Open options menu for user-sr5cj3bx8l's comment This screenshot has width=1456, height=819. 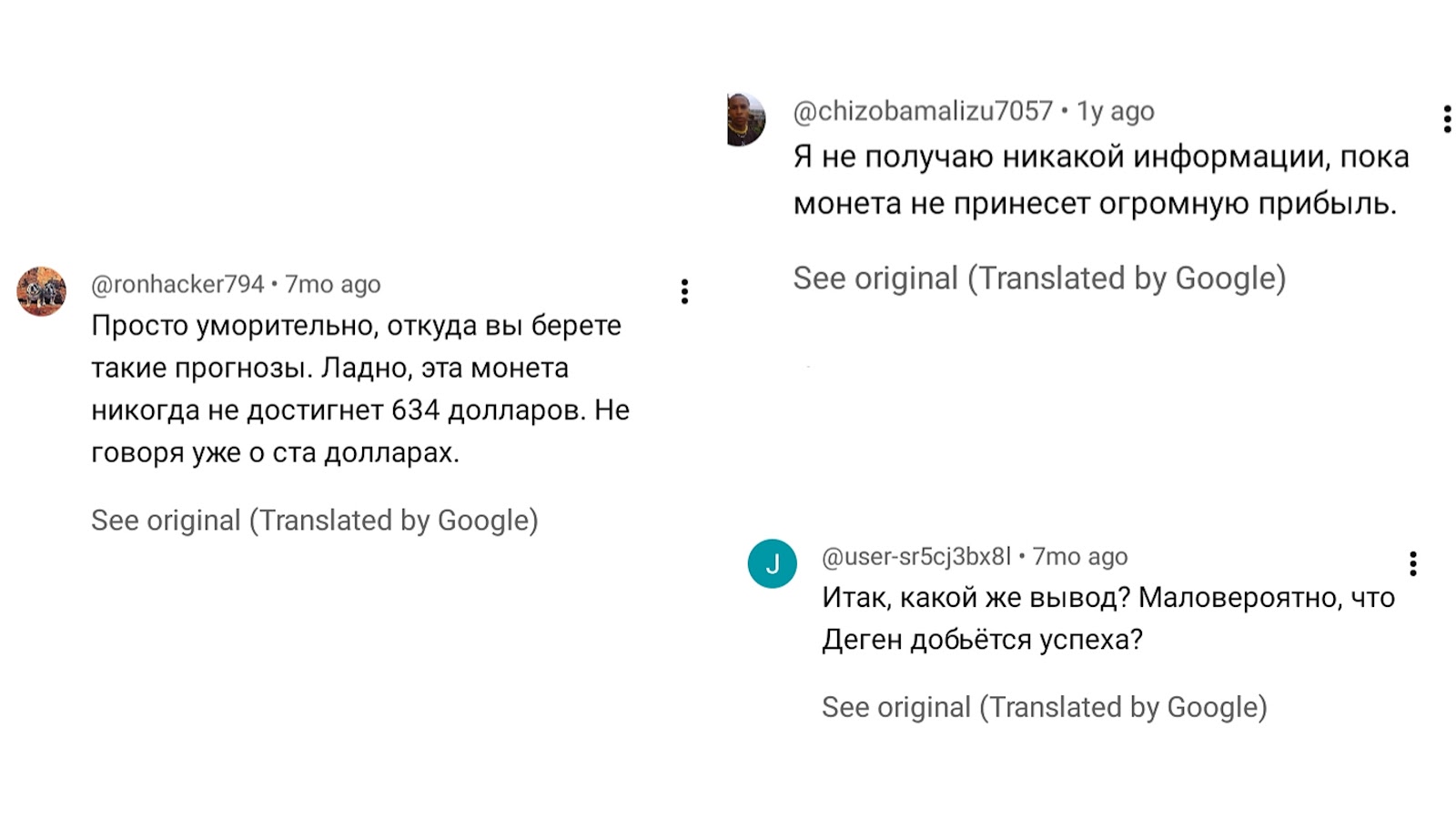point(1412,563)
